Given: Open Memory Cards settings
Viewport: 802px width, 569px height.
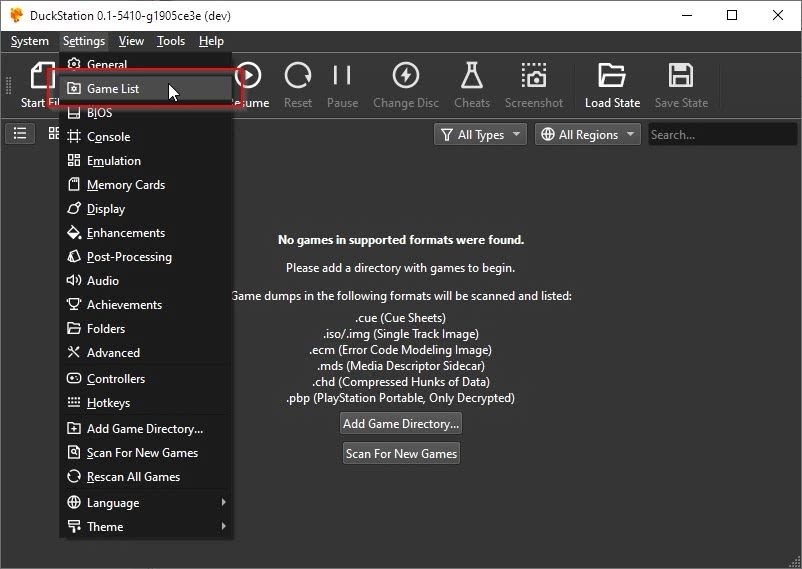Looking at the screenshot, I should pyautogui.click(x=146, y=185).
